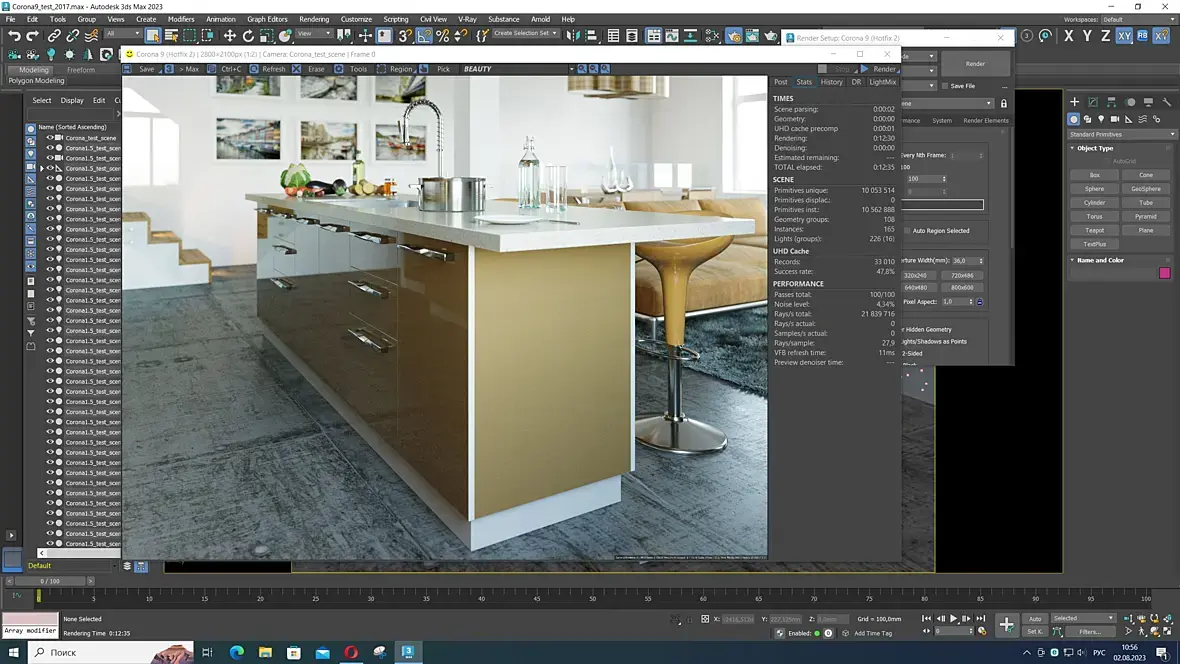The width and height of the screenshot is (1180, 664).
Task: Click the magenta object color swatch
Action: coord(1164,273)
